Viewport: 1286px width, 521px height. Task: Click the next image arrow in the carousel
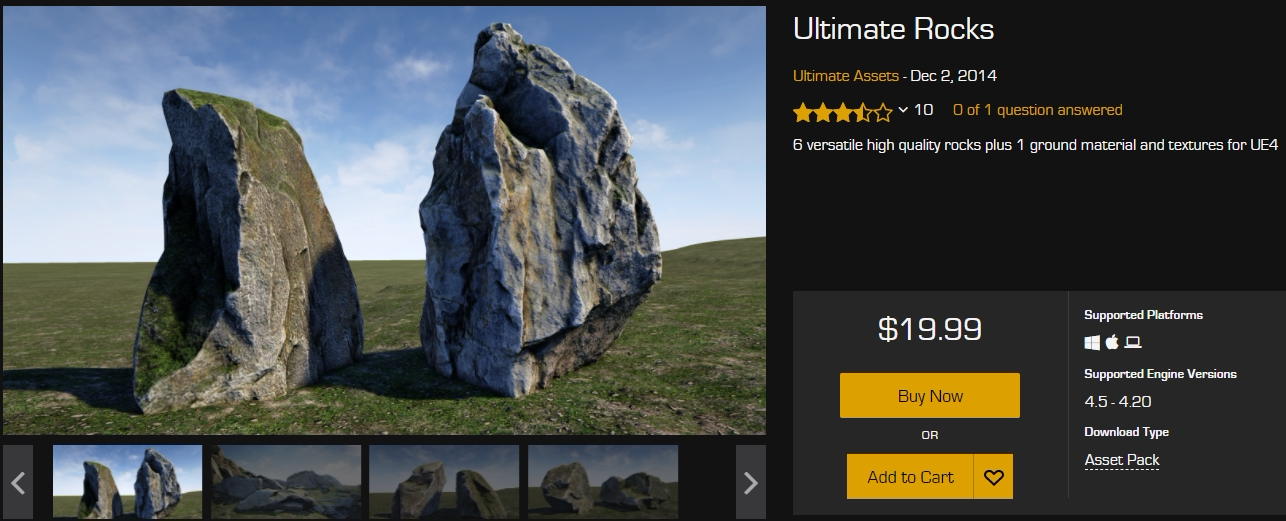pyautogui.click(x=751, y=482)
